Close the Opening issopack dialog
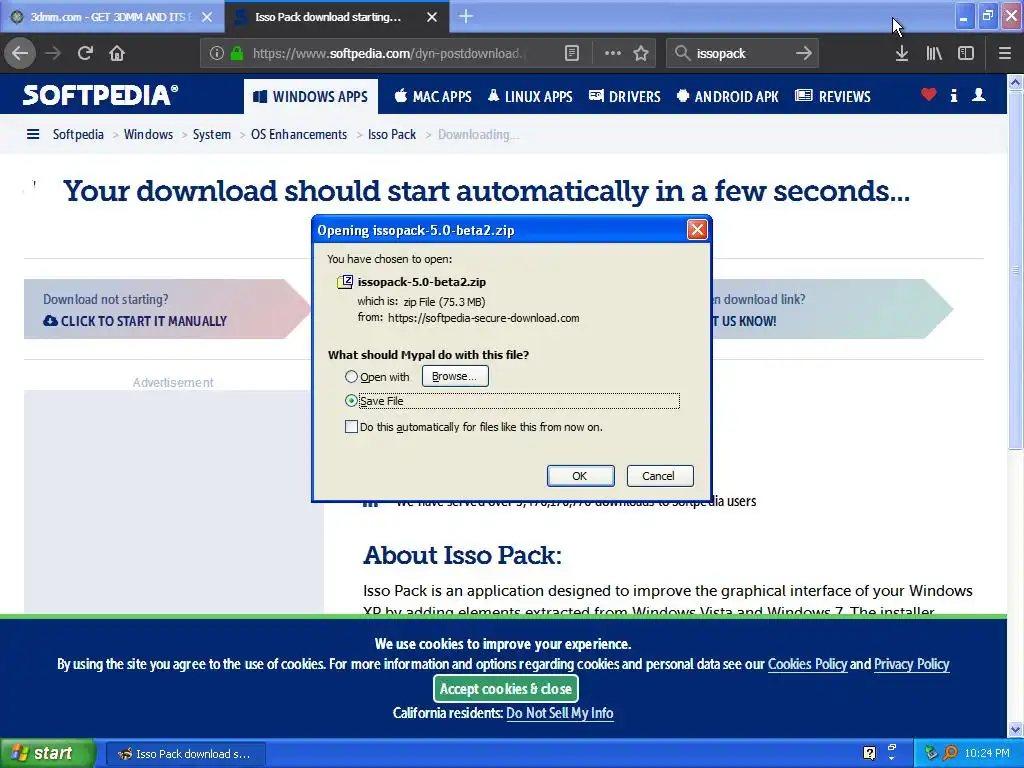The width and height of the screenshot is (1024, 768). [x=697, y=230]
